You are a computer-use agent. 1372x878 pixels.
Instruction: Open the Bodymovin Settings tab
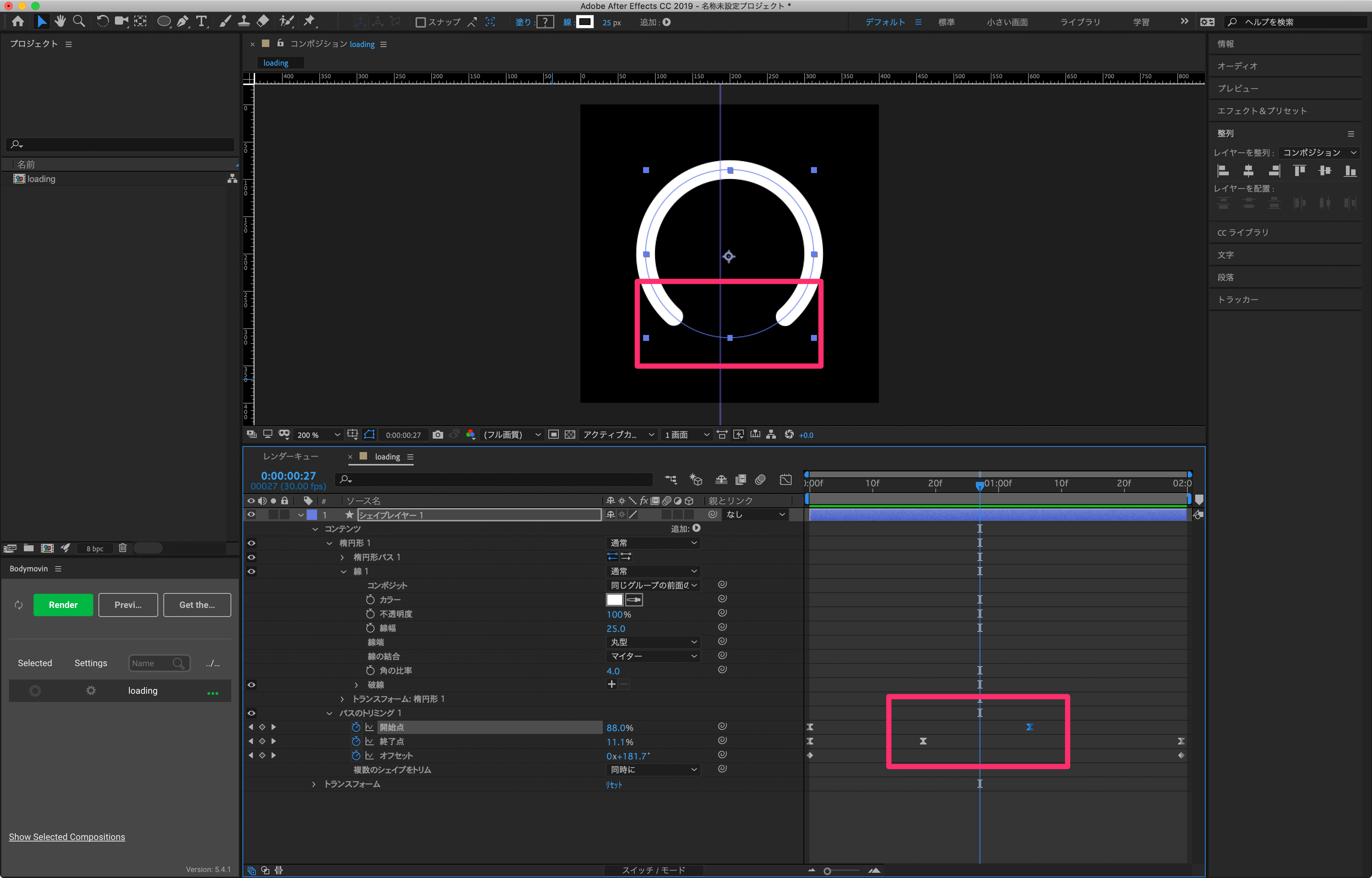(x=91, y=664)
